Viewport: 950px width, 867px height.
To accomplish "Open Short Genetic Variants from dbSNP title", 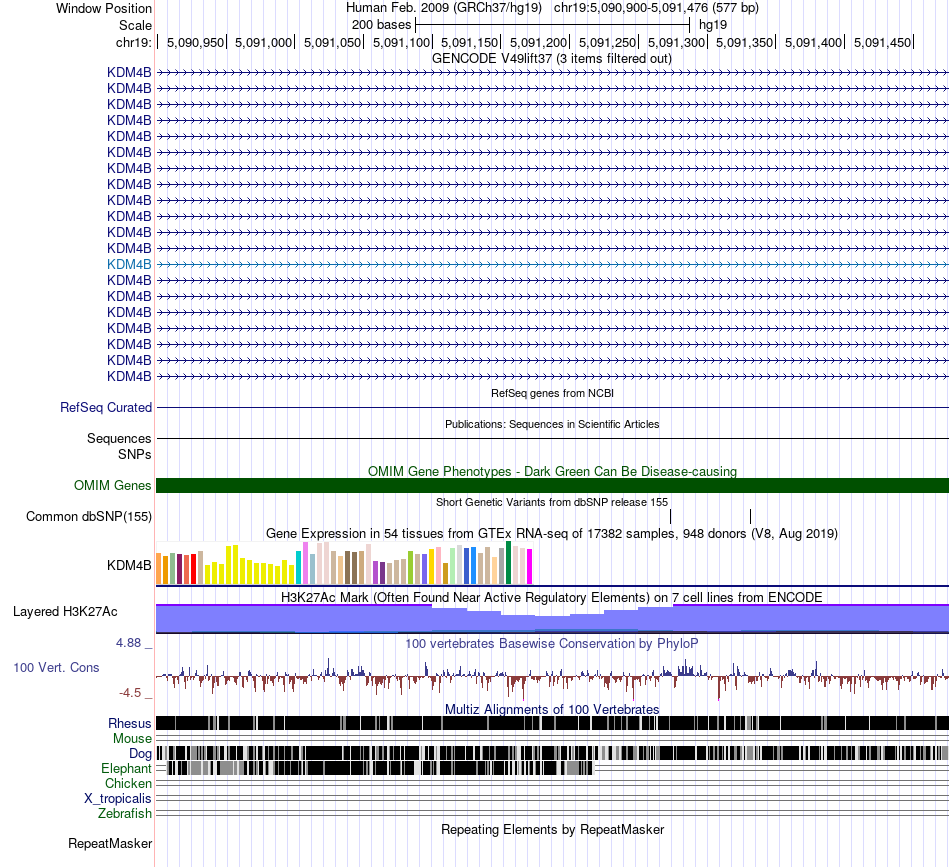I will coord(552,502).
